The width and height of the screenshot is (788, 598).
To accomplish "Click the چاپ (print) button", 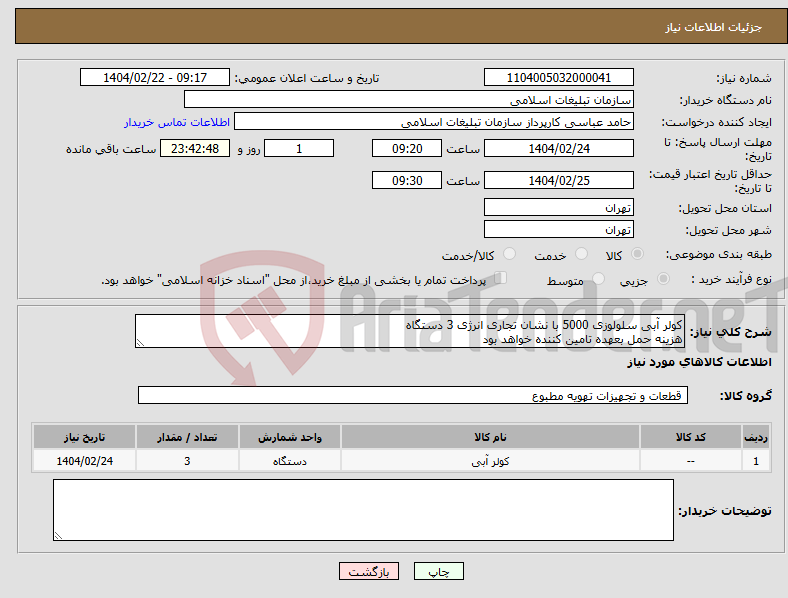I will coord(438,571).
